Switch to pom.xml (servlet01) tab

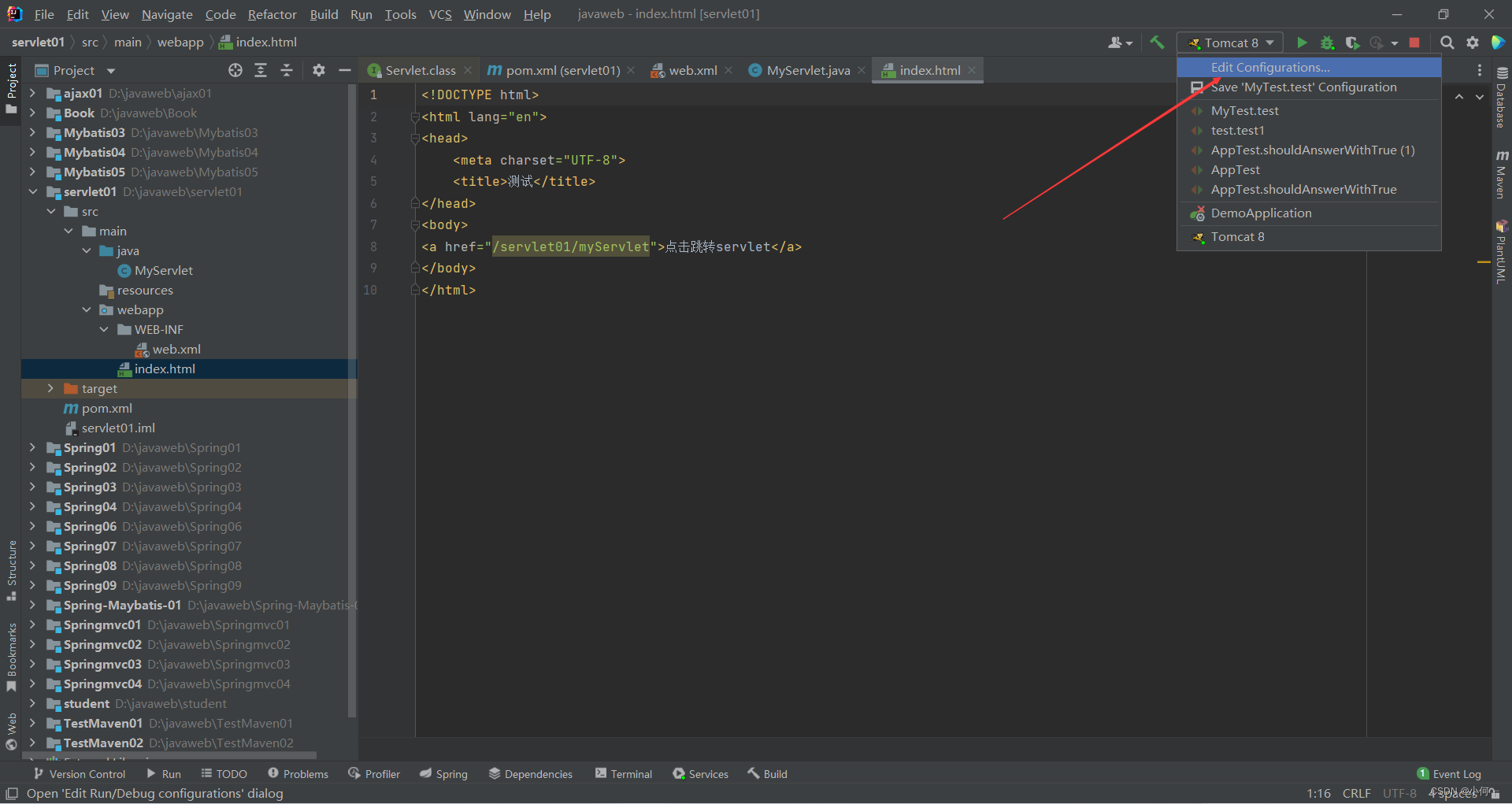561,70
